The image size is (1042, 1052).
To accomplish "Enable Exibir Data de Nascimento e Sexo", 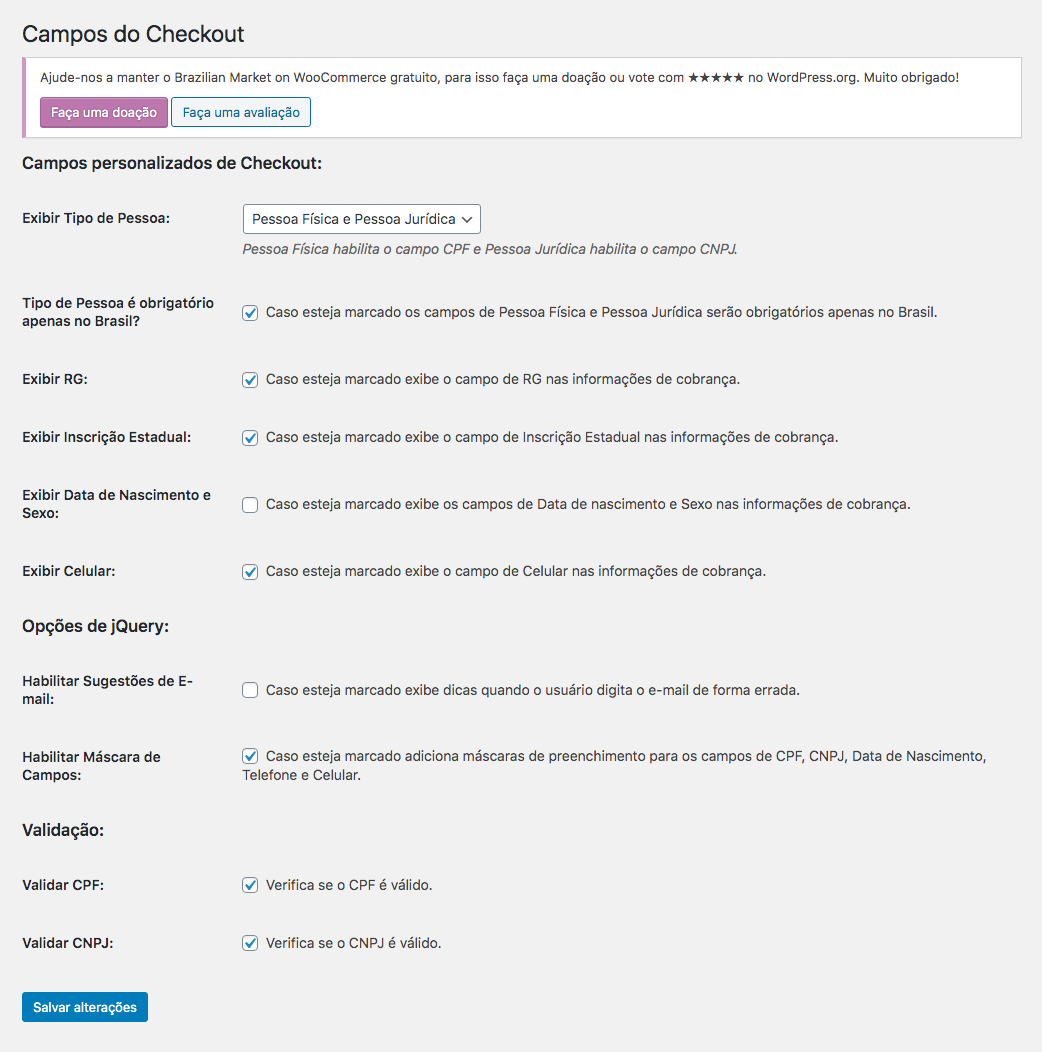I will coord(250,505).
